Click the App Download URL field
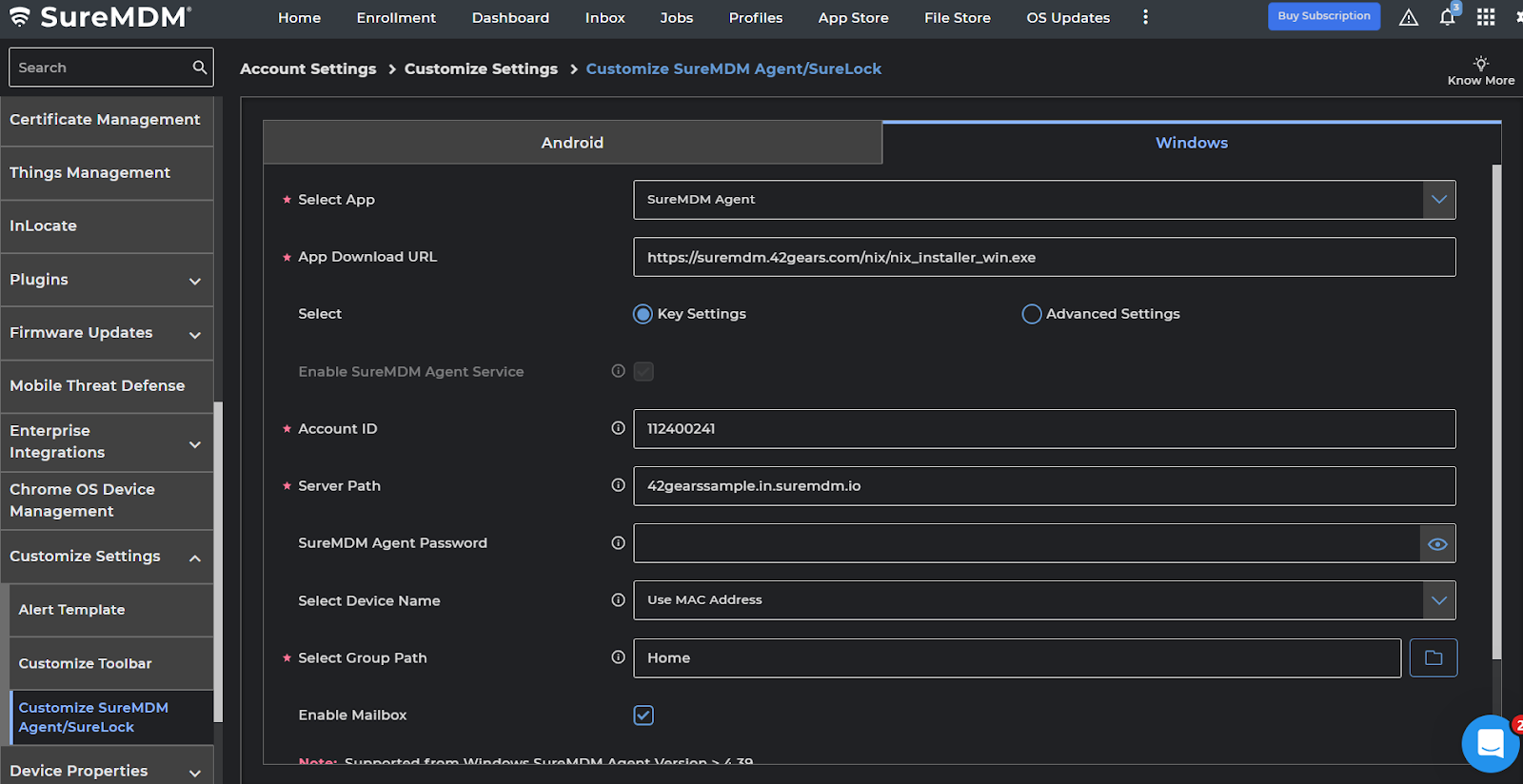The height and width of the screenshot is (784, 1523). coord(1044,257)
